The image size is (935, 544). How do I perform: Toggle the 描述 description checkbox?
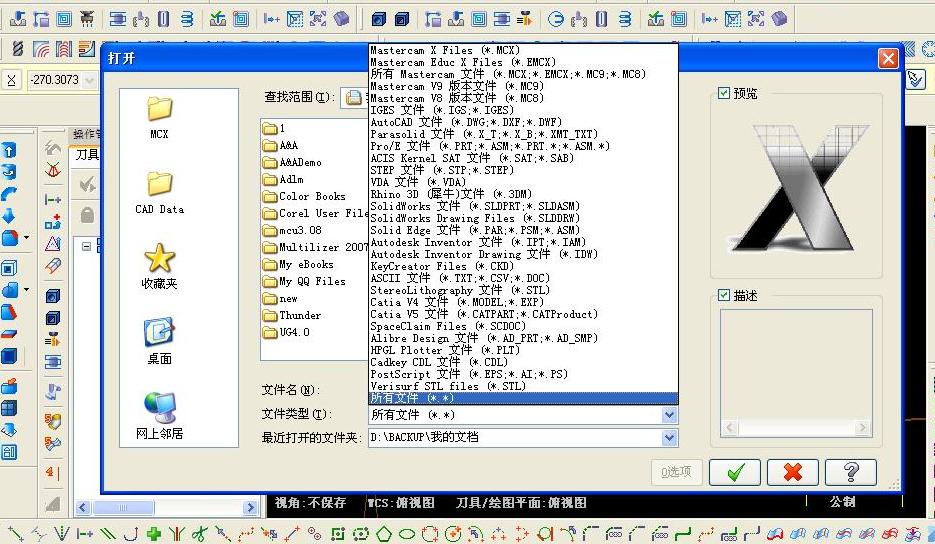(x=724, y=295)
